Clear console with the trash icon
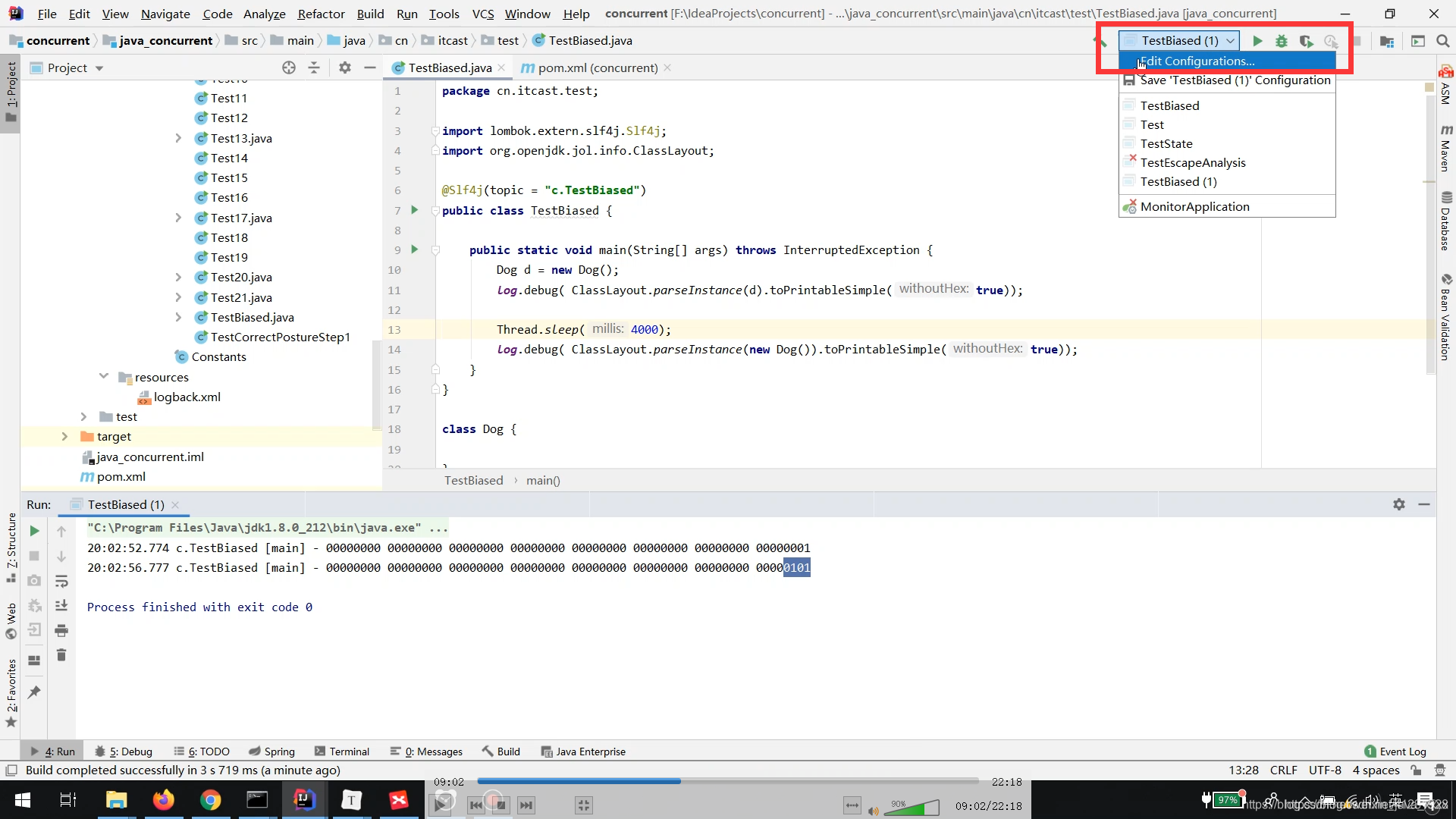 tap(61, 655)
